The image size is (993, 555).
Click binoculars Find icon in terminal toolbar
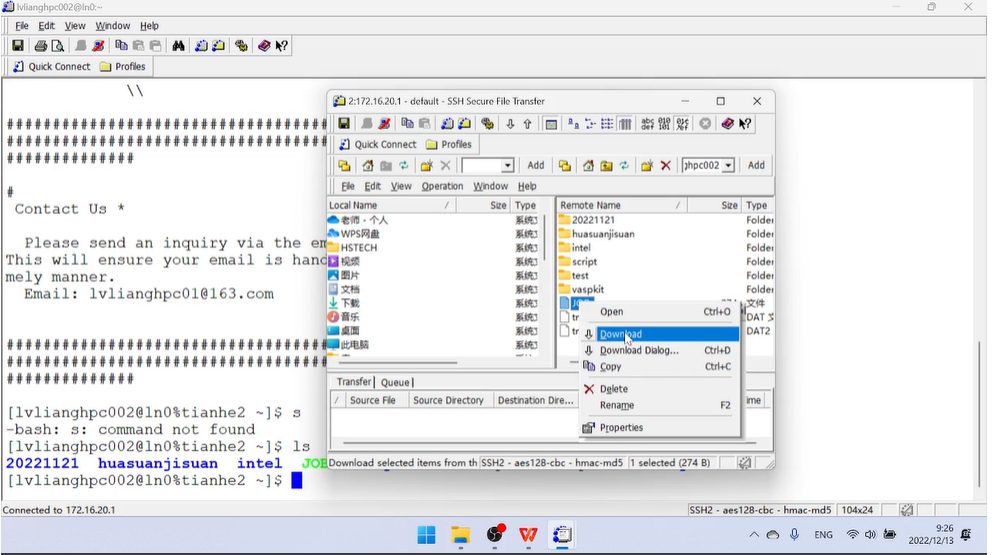point(179,46)
